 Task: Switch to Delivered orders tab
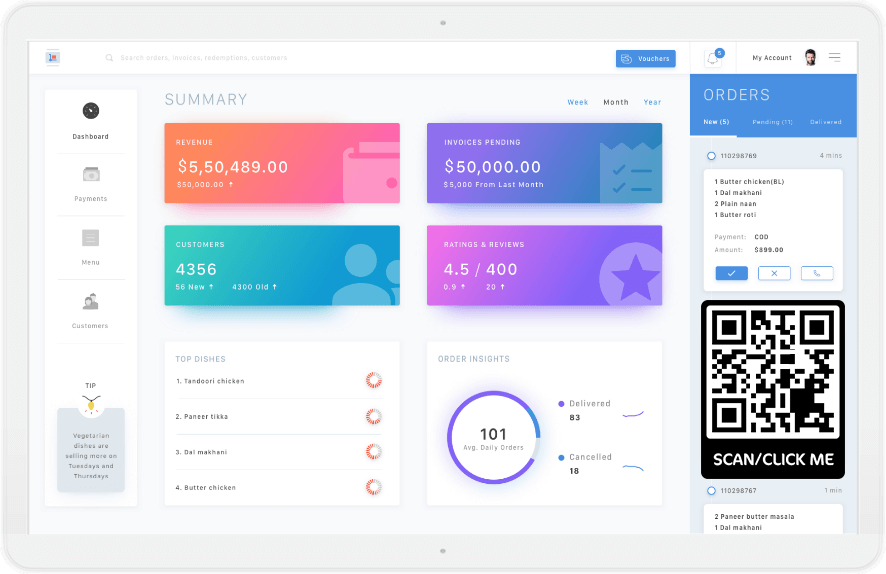[x=826, y=122]
